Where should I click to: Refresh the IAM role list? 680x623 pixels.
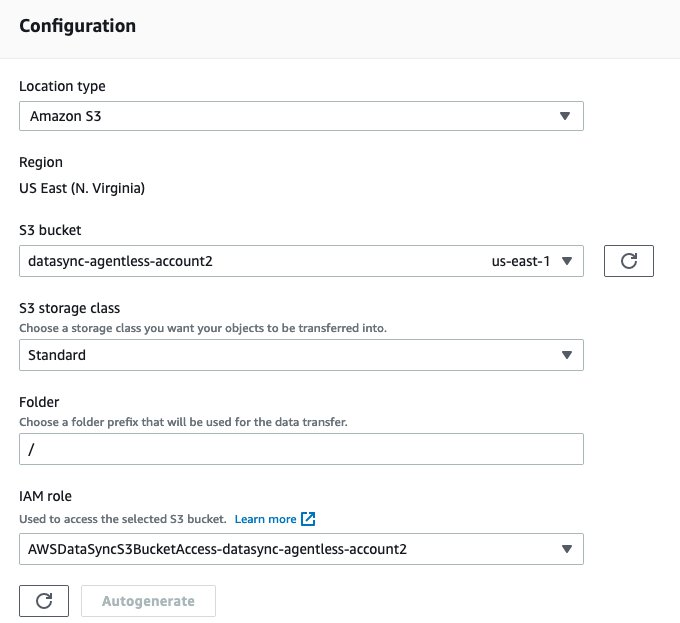pos(44,601)
